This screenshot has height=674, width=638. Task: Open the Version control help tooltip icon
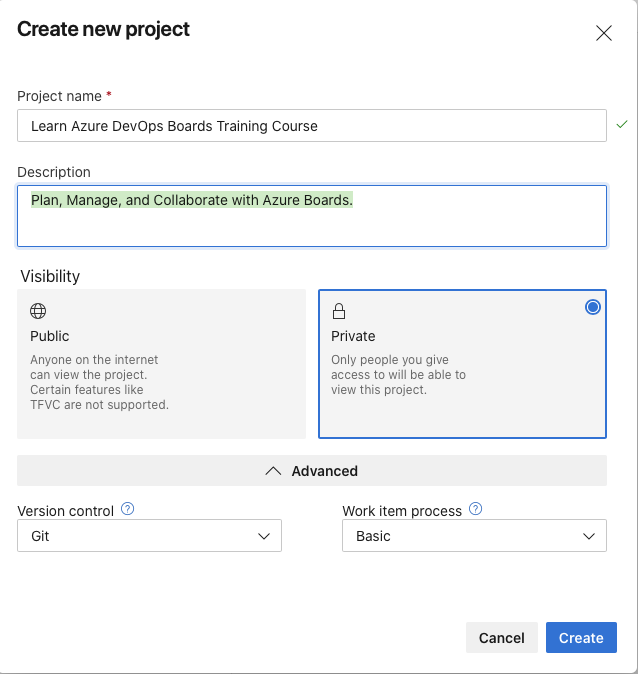pyautogui.click(x=127, y=509)
